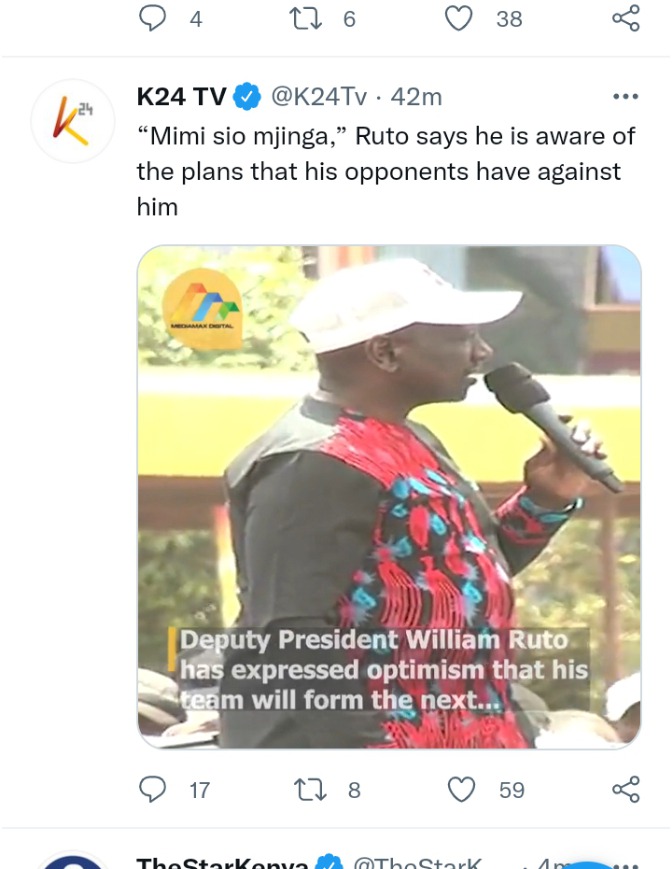The width and height of the screenshot is (672, 869).
Task: Like the K24 TV tweet with 59 likes
Action: click(461, 789)
